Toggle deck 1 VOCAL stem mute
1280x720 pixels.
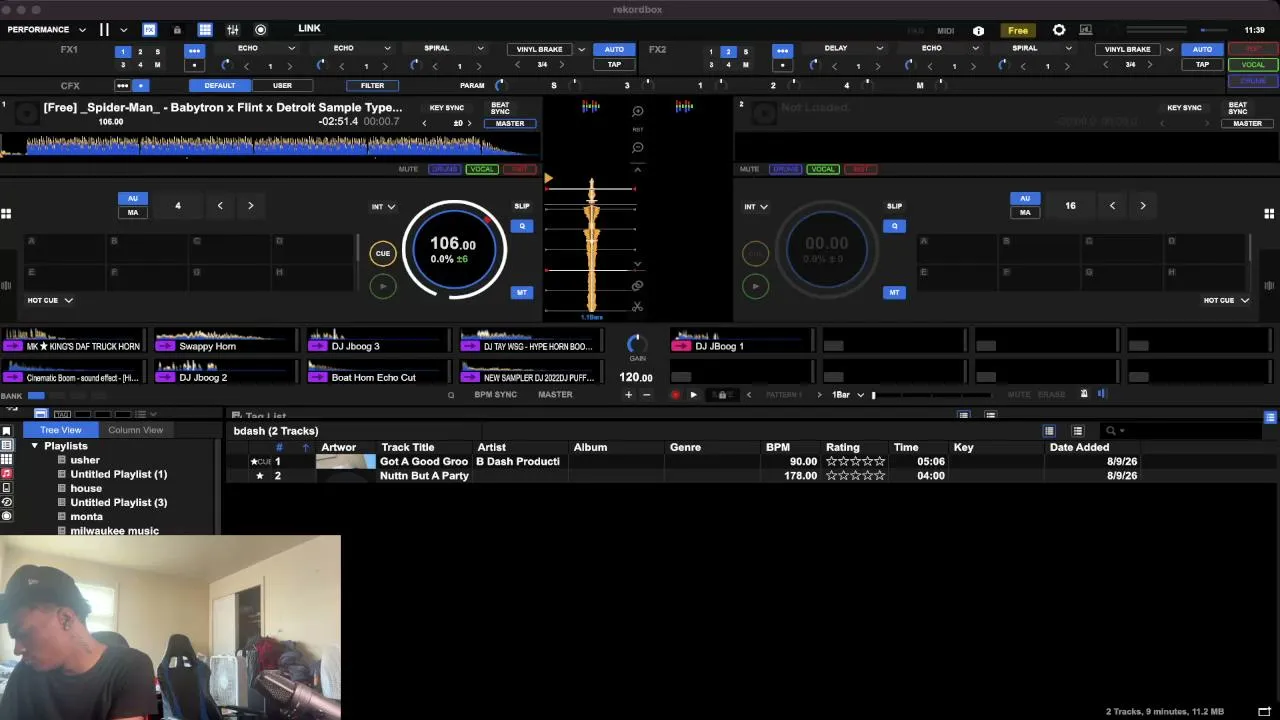click(482, 169)
